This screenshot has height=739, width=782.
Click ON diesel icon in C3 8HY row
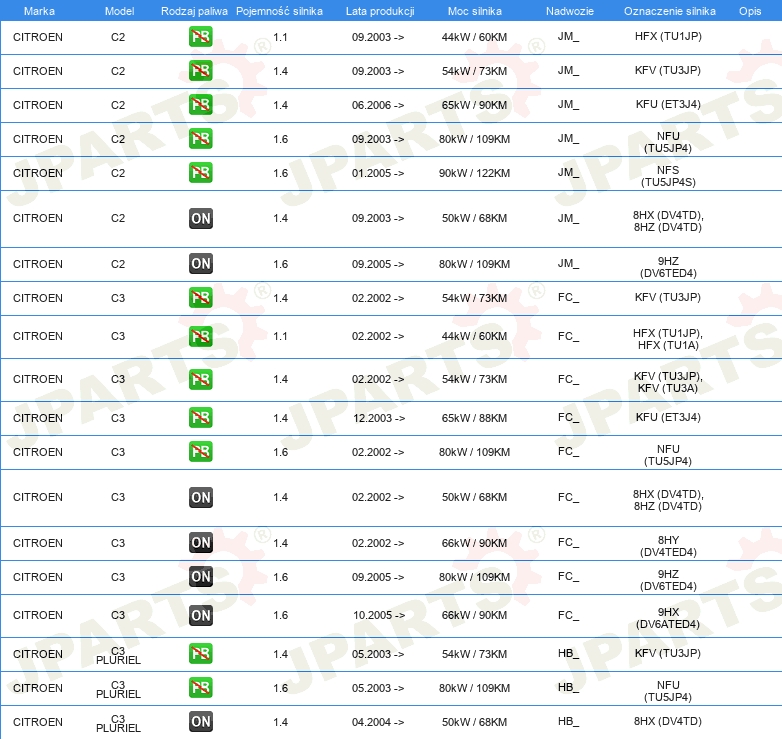tap(201, 543)
